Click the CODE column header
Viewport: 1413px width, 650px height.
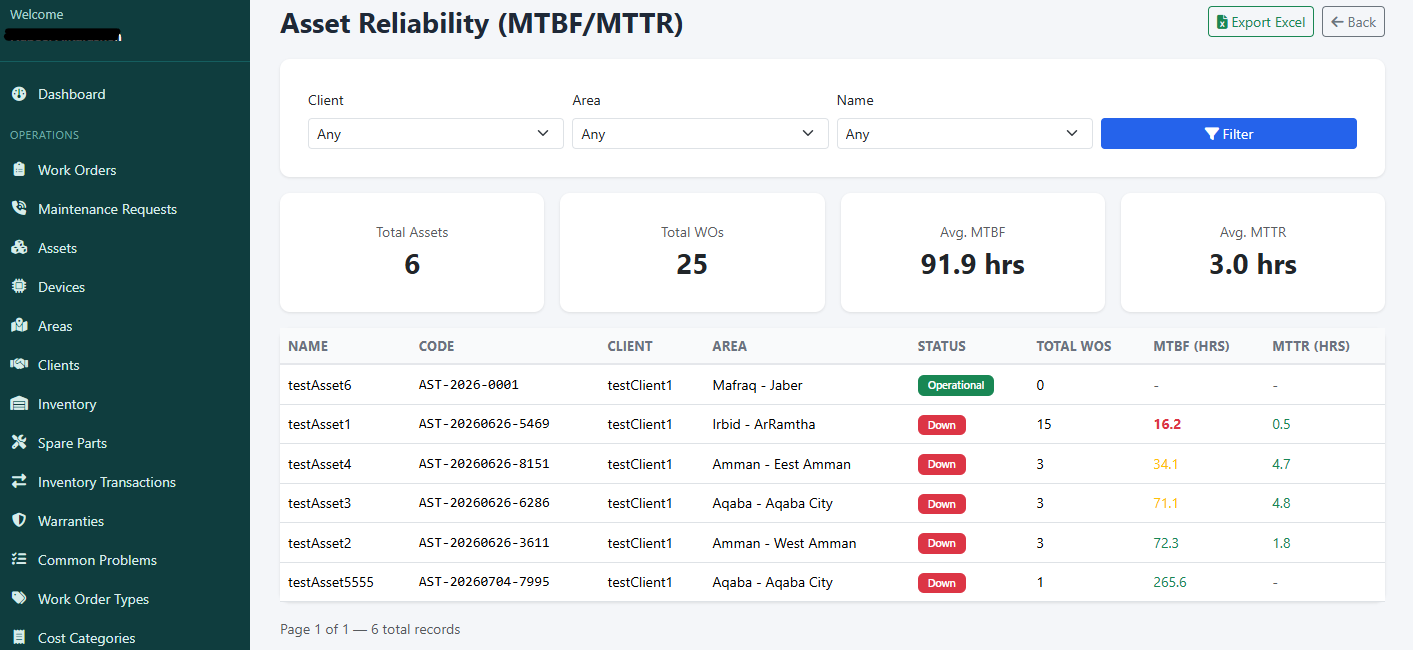pyautogui.click(x=436, y=346)
